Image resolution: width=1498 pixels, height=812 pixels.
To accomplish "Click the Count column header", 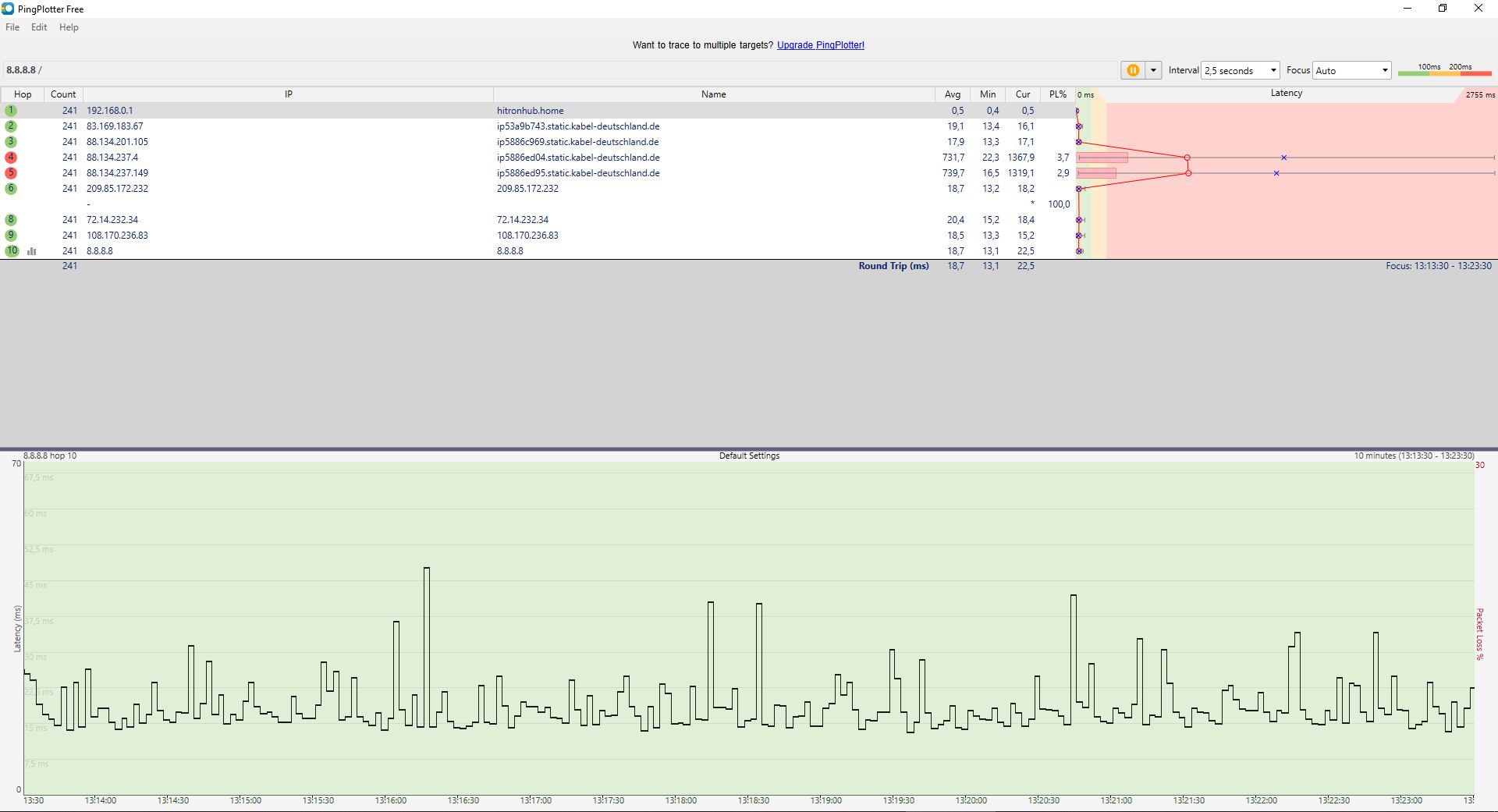I will [63, 94].
